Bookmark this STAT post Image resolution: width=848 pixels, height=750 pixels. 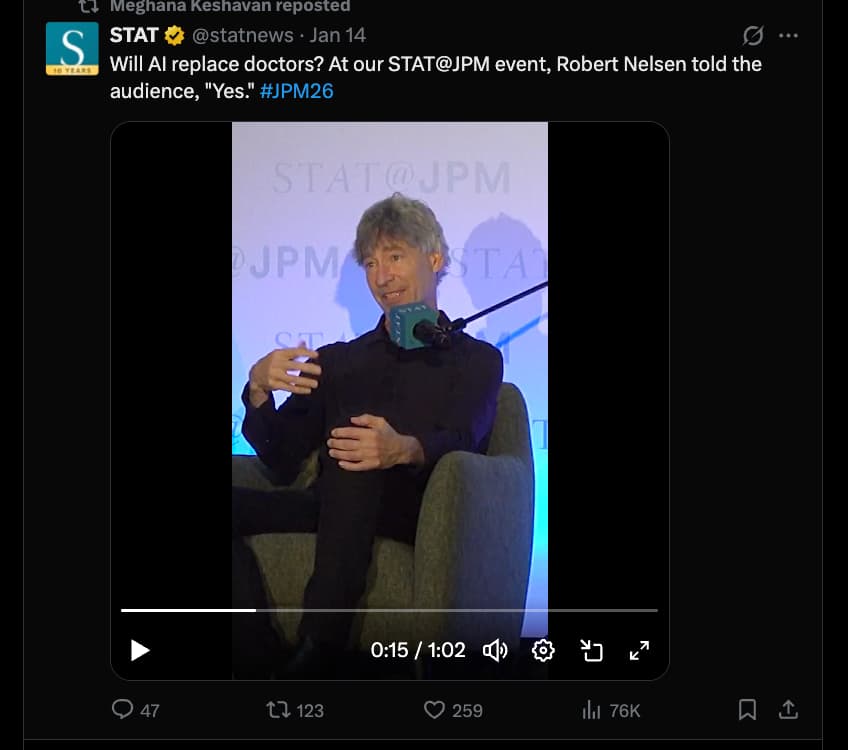tap(747, 710)
